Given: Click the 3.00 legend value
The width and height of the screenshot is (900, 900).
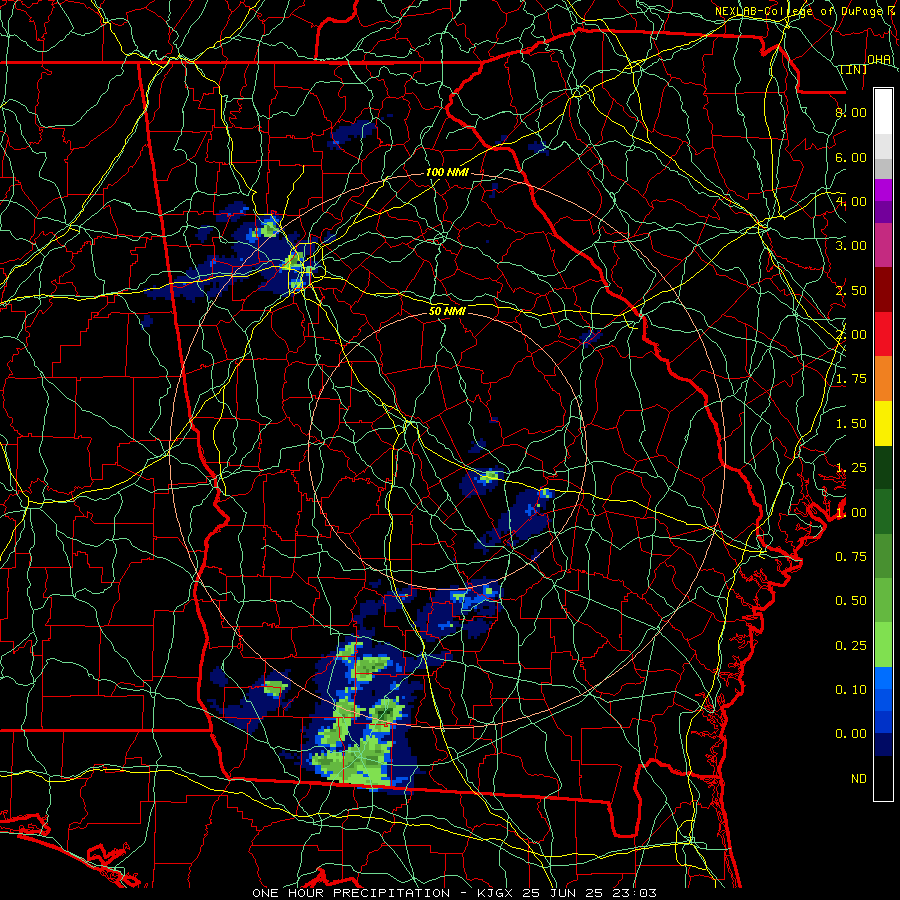Looking at the screenshot, I should (851, 246).
